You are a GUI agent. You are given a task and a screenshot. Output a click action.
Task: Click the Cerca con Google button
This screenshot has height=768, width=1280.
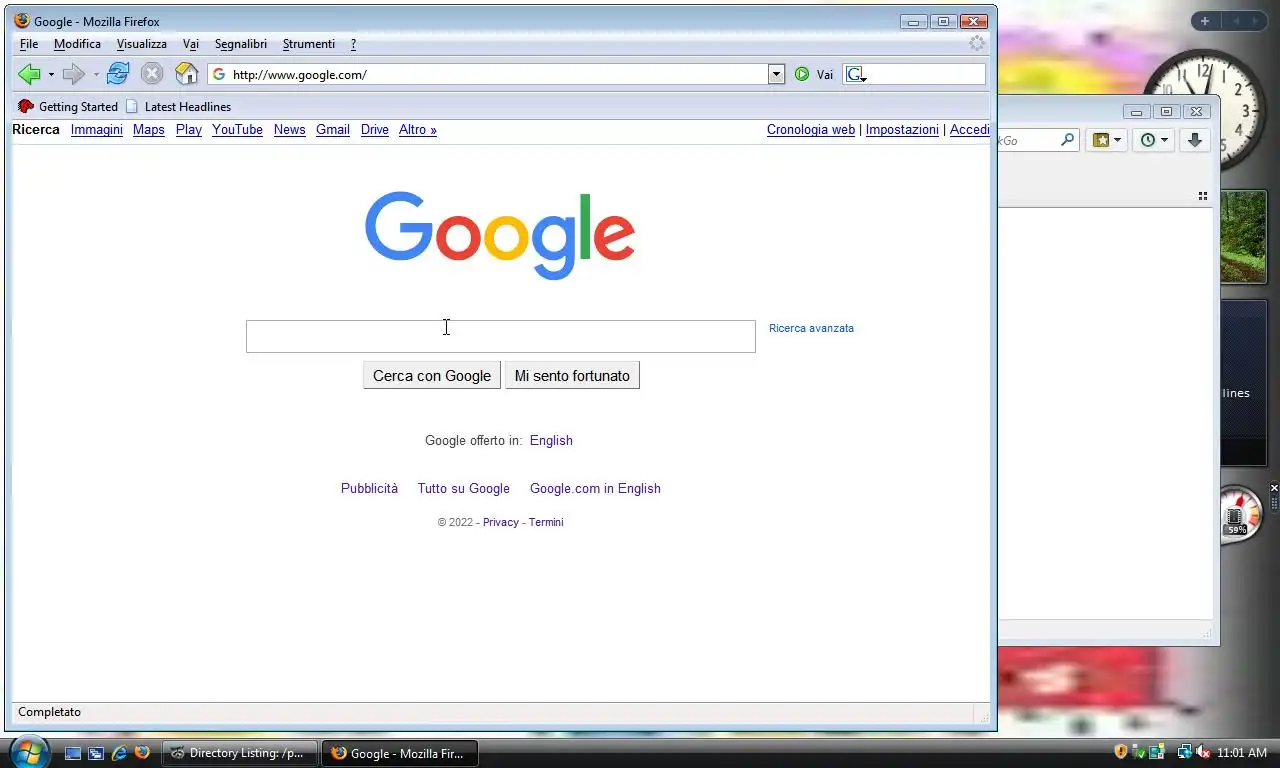(432, 376)
